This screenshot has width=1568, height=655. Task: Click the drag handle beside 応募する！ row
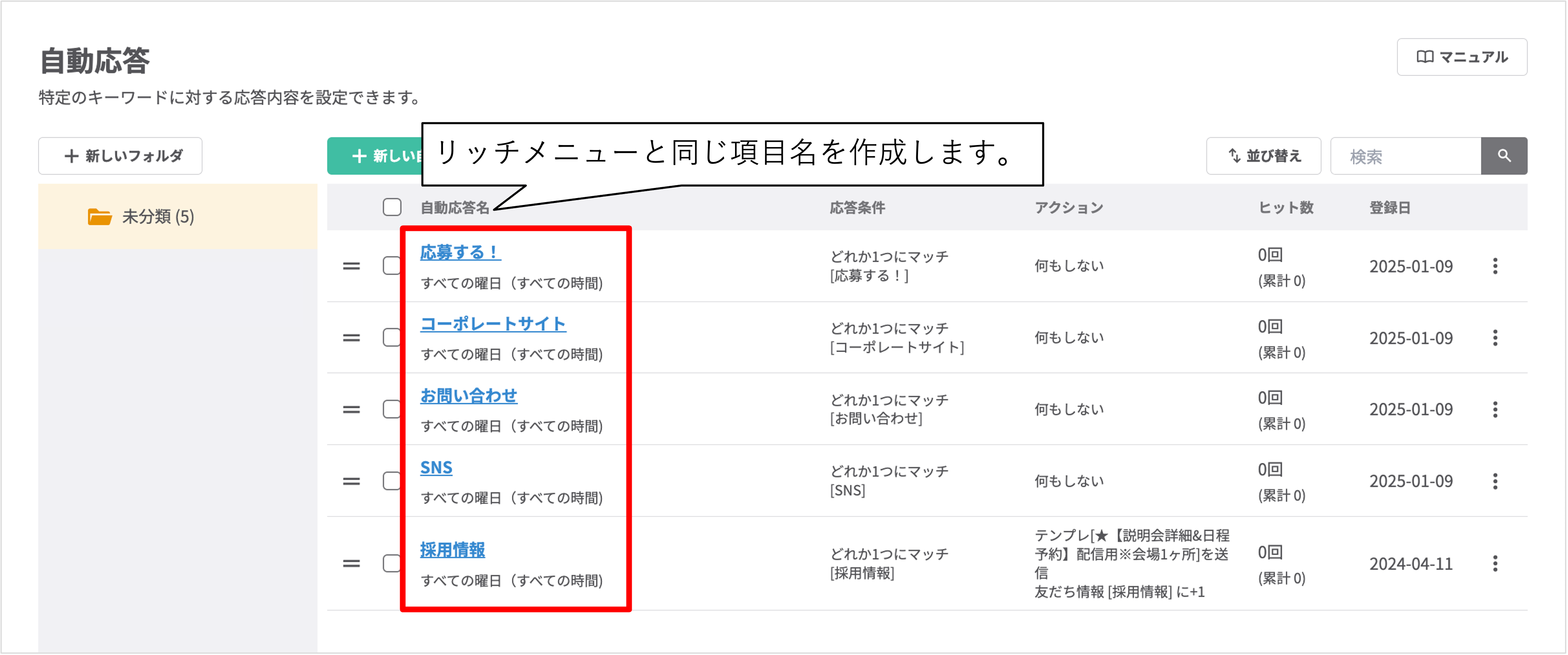click(x=351, y=266)
